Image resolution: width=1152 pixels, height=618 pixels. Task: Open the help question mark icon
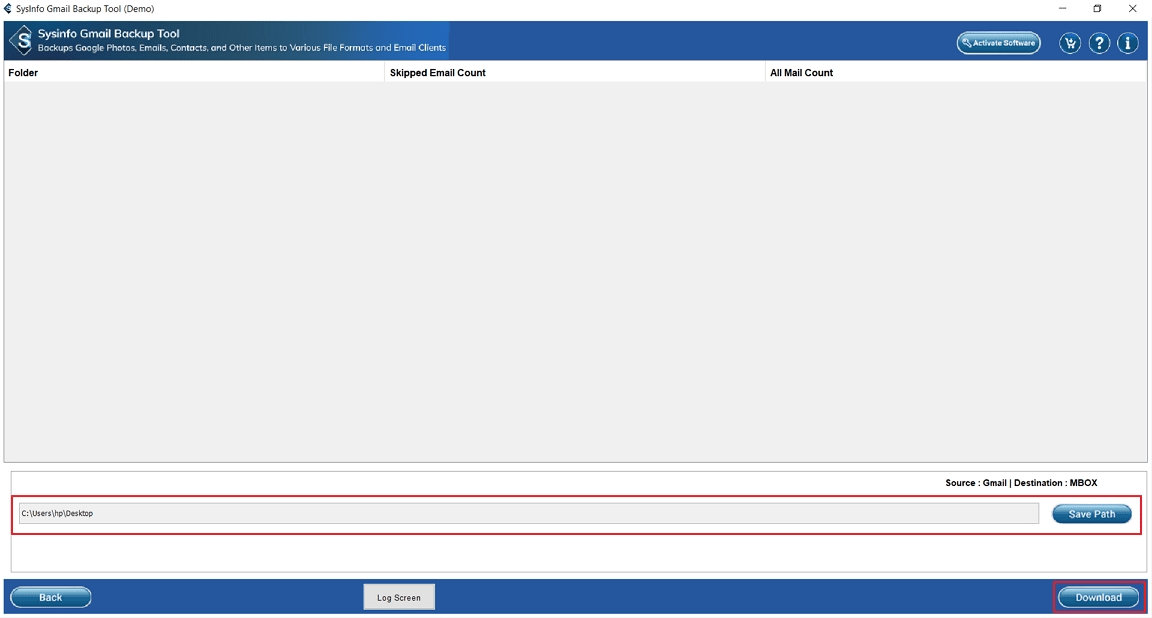click(x=1099, y=43)
